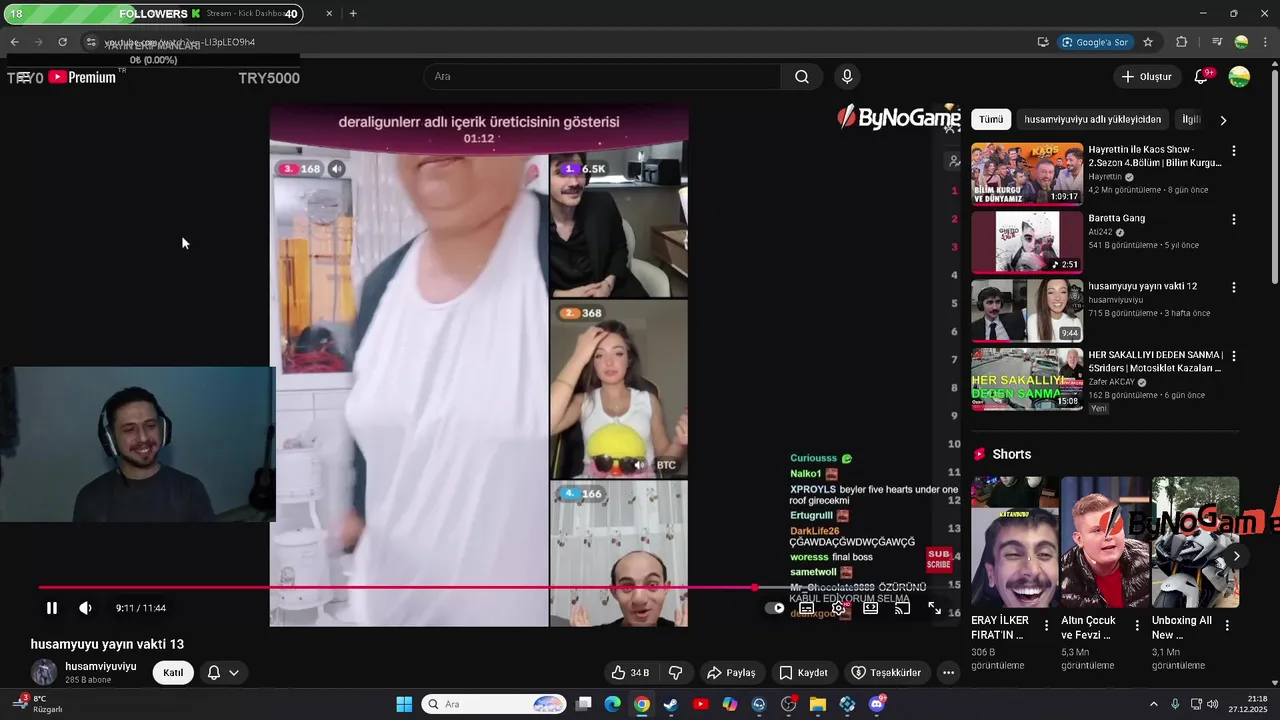Dislike this video
This screenshot has width=1280, height=720.
click(x=675, y=672)
